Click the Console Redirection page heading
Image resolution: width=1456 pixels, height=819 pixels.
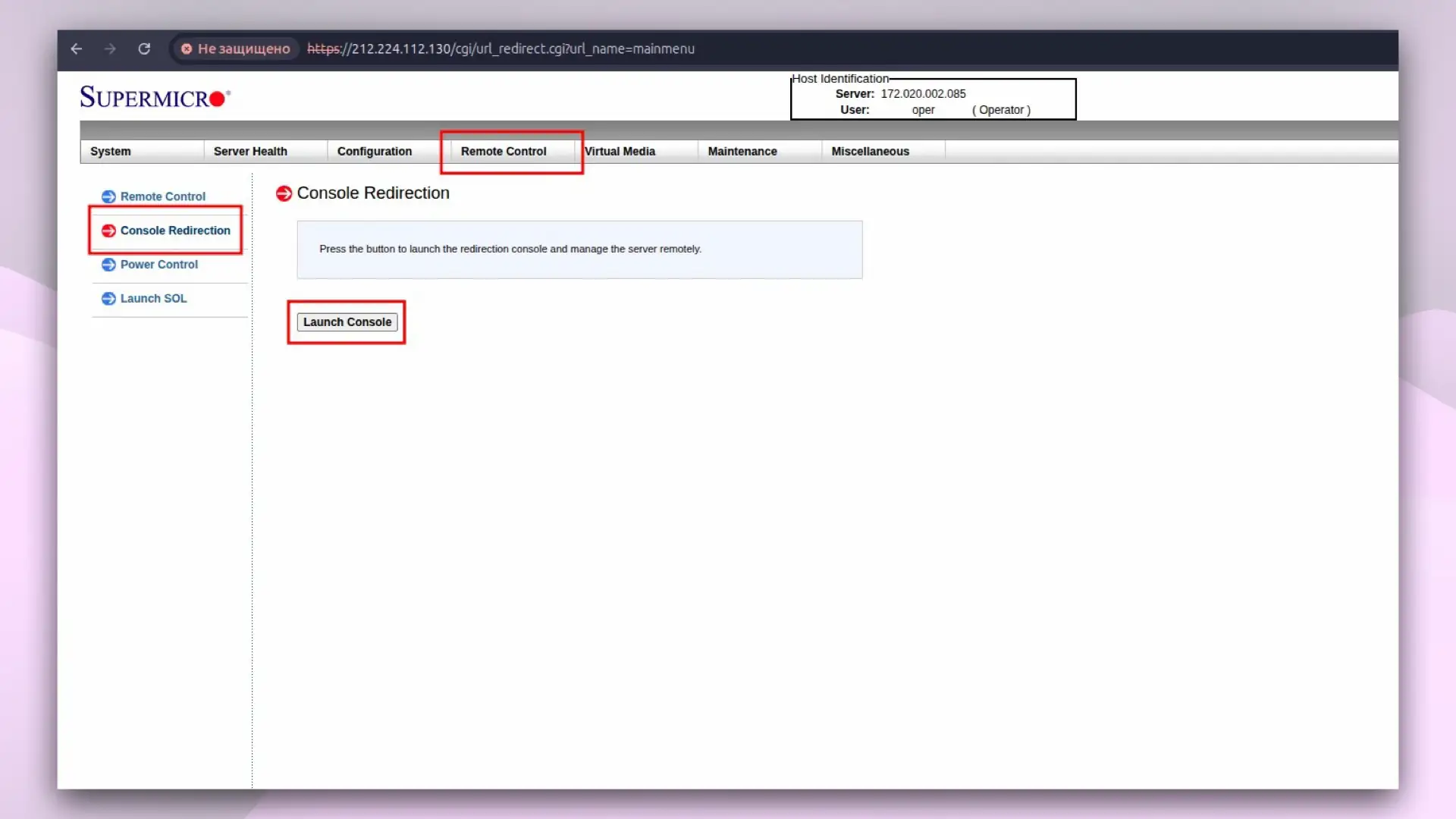point(373,193)
